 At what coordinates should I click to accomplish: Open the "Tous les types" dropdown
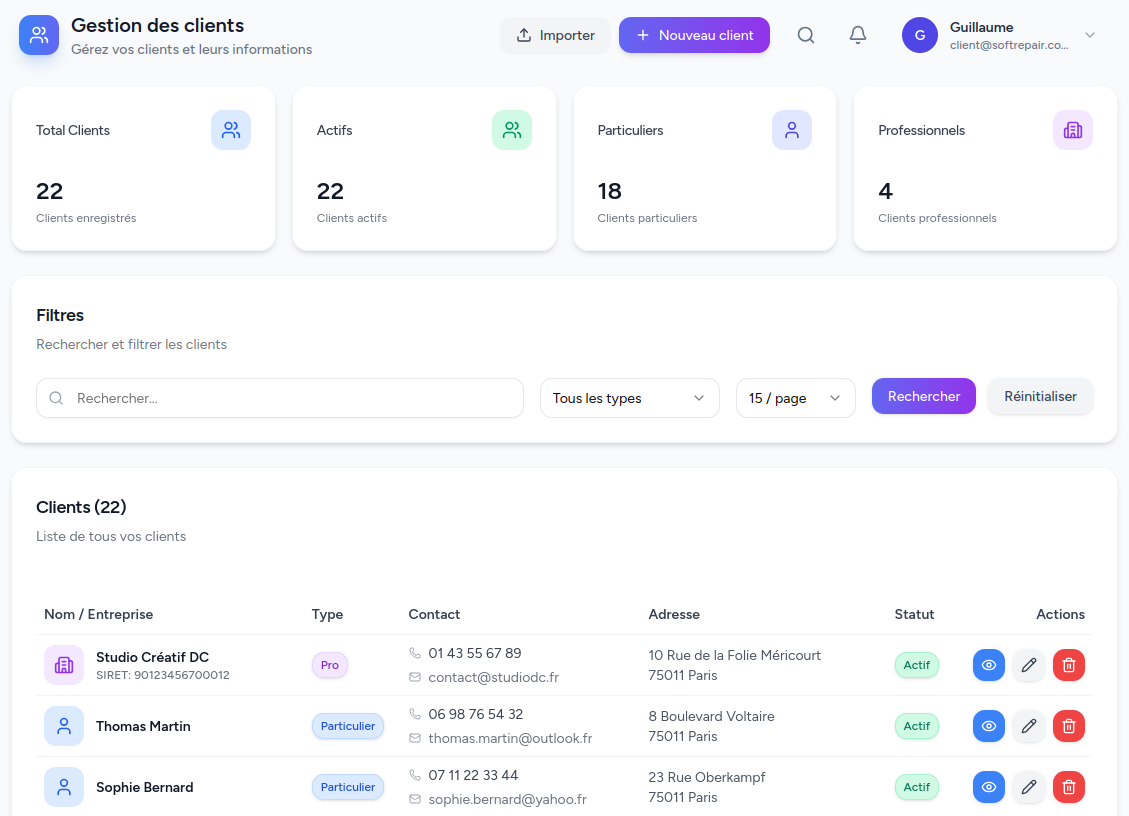629,398
